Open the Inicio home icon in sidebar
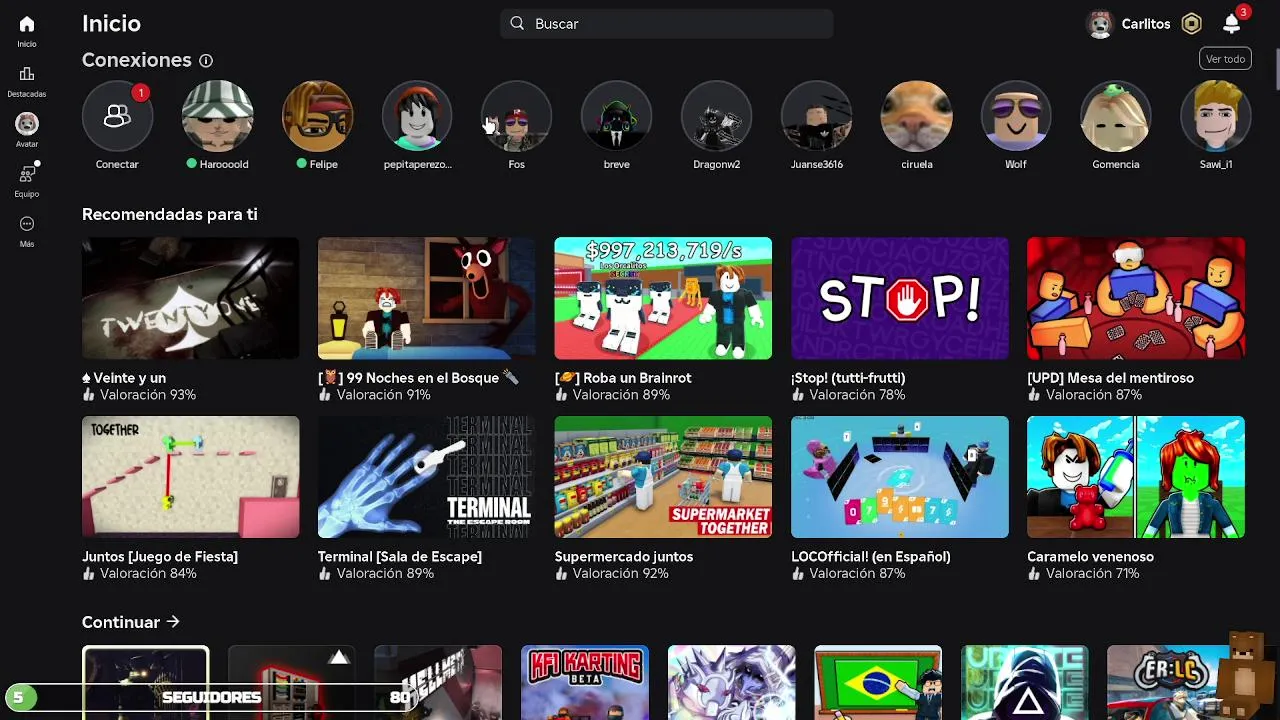The height and width of the screenshot is (720, 1280). tap(27, 24)
